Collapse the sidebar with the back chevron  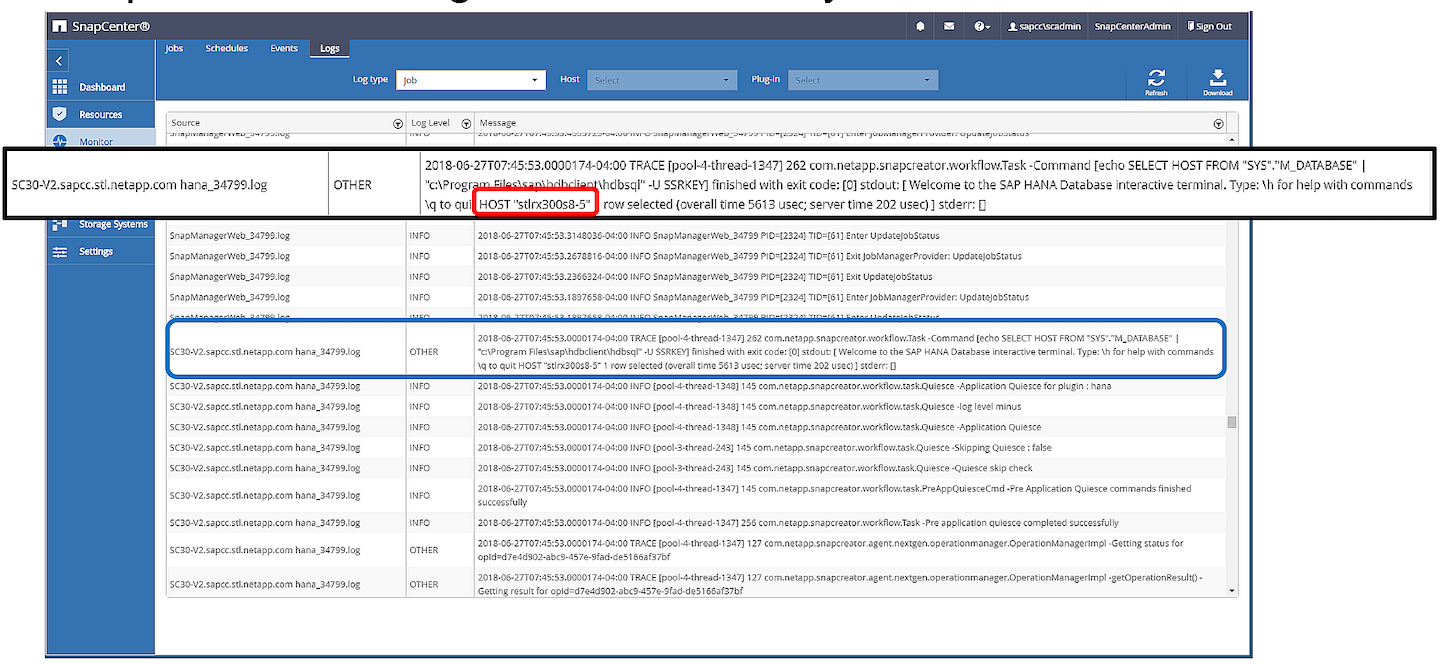[x=59, y=61]
